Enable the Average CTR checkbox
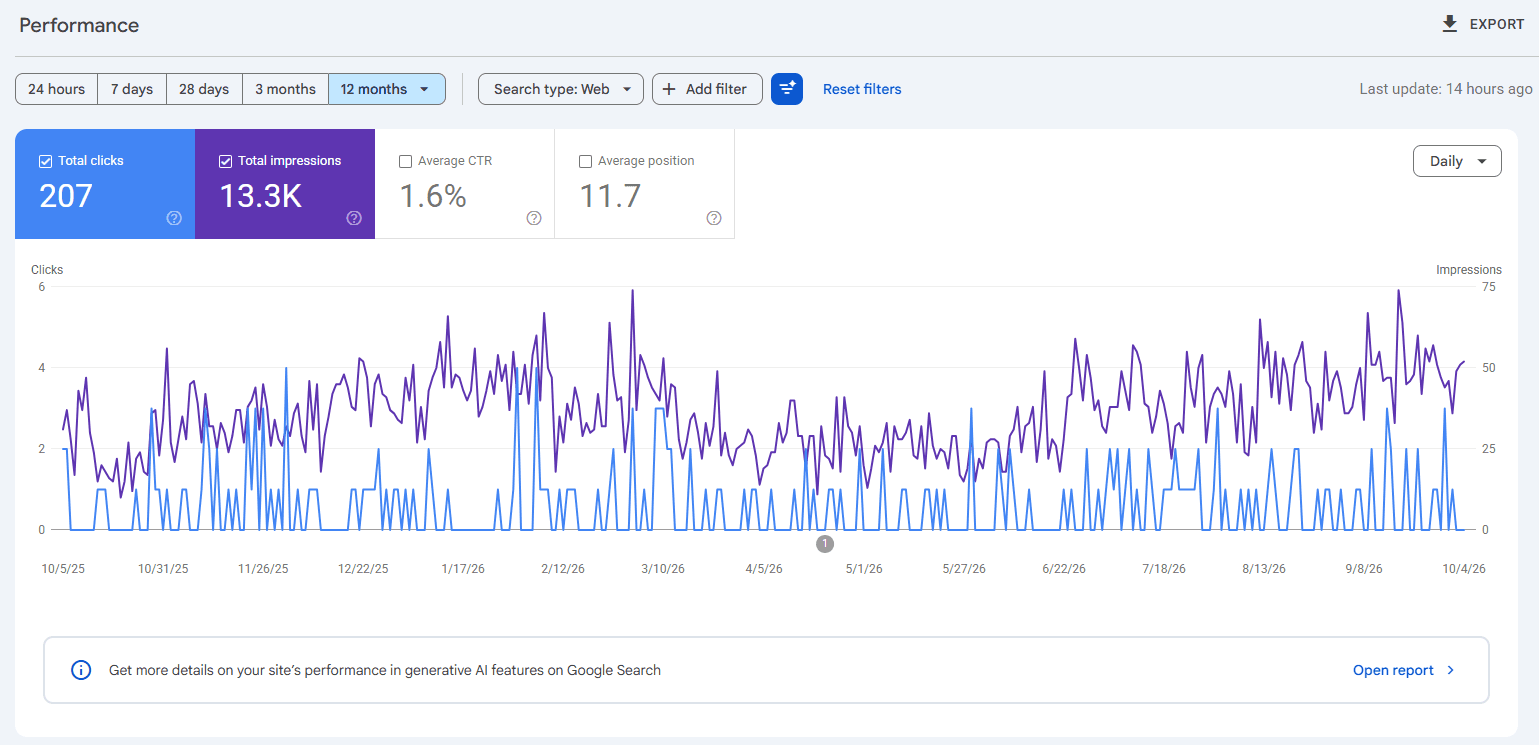 coord(405,161)
